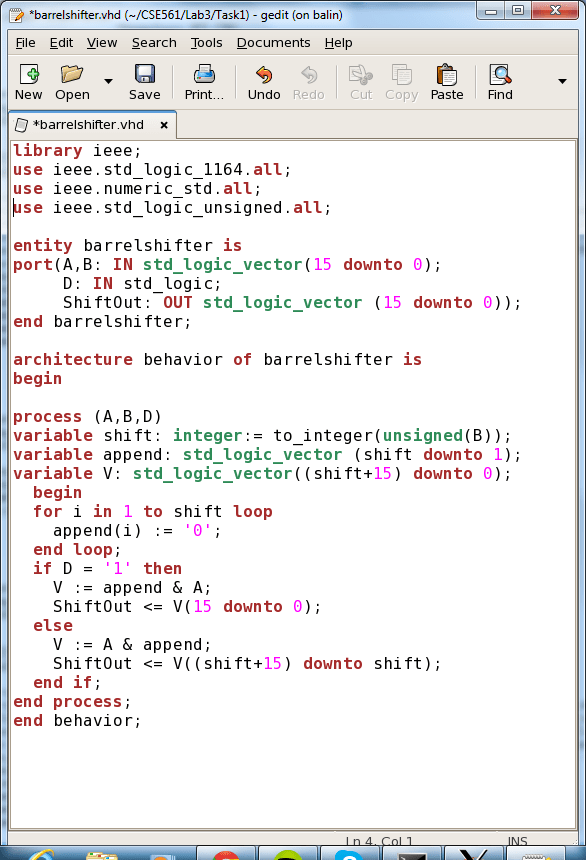Open the File menu
The height and width of the screenshot is (860, 586).
[25, 43]
